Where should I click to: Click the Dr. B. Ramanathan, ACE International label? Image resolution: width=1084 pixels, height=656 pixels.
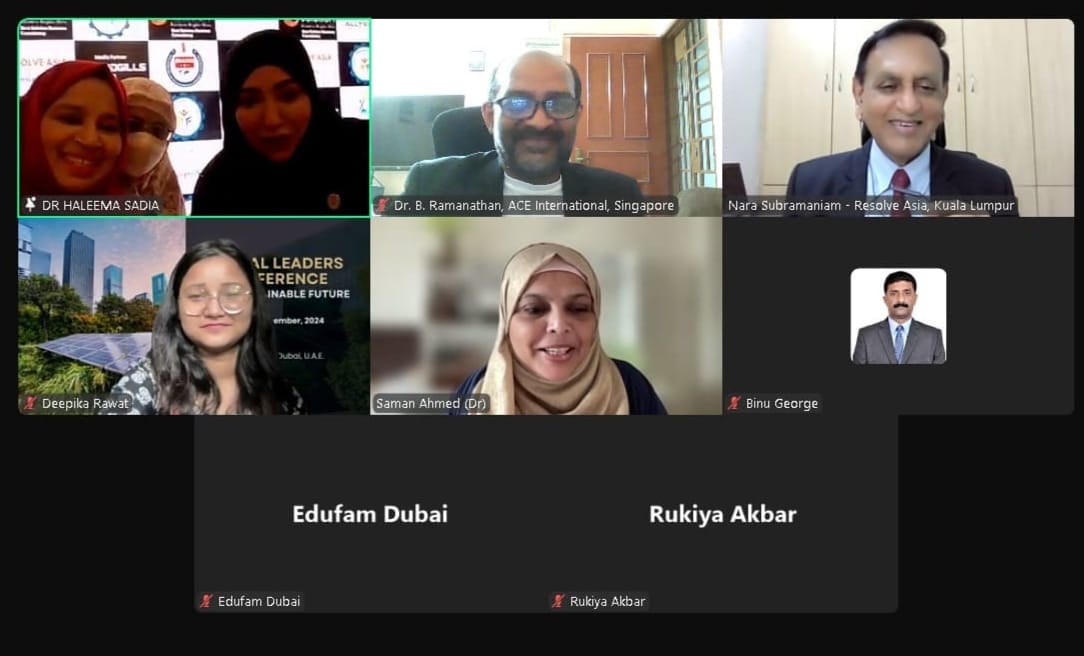tap(534, 205)
